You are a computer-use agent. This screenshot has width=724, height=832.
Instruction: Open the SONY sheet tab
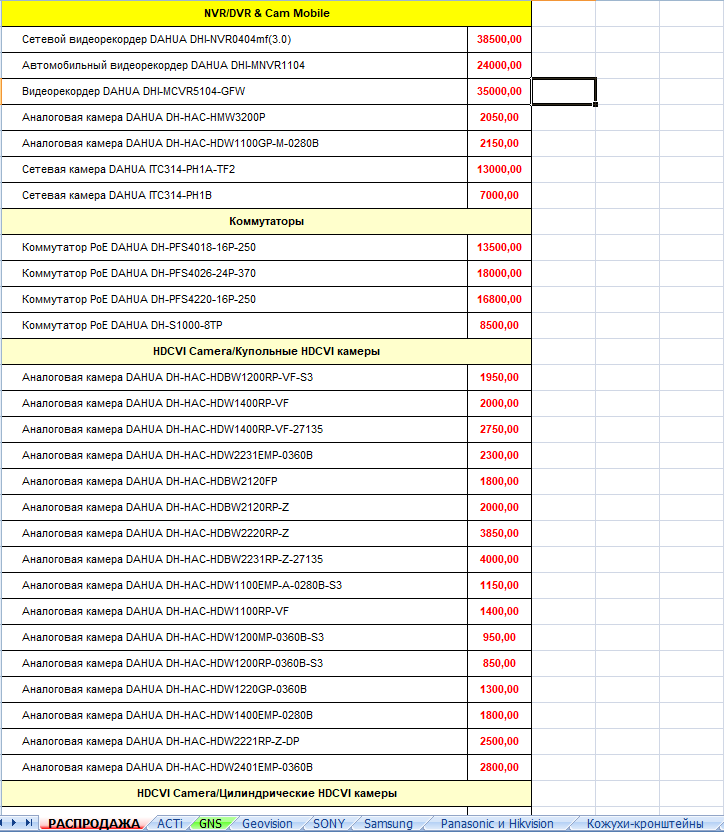point(329,823)
